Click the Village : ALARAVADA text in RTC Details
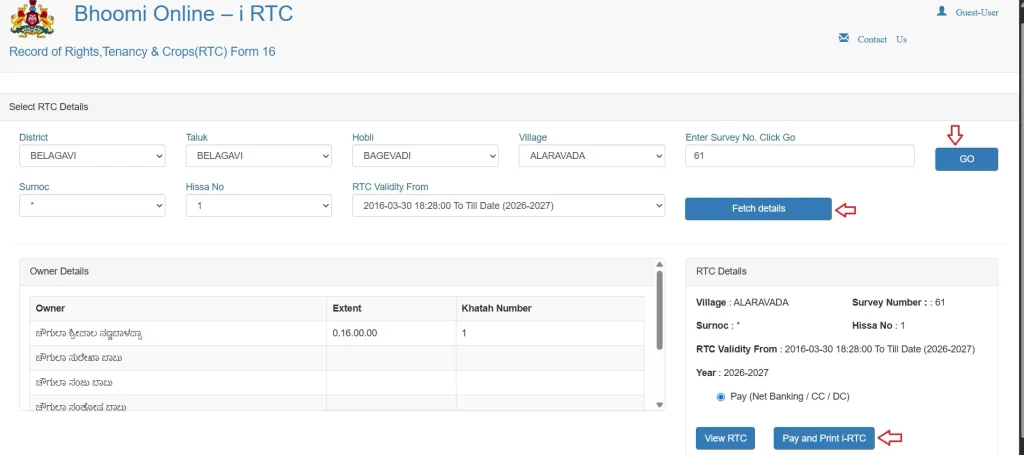 pyautogui.click(x=743, y=302)
